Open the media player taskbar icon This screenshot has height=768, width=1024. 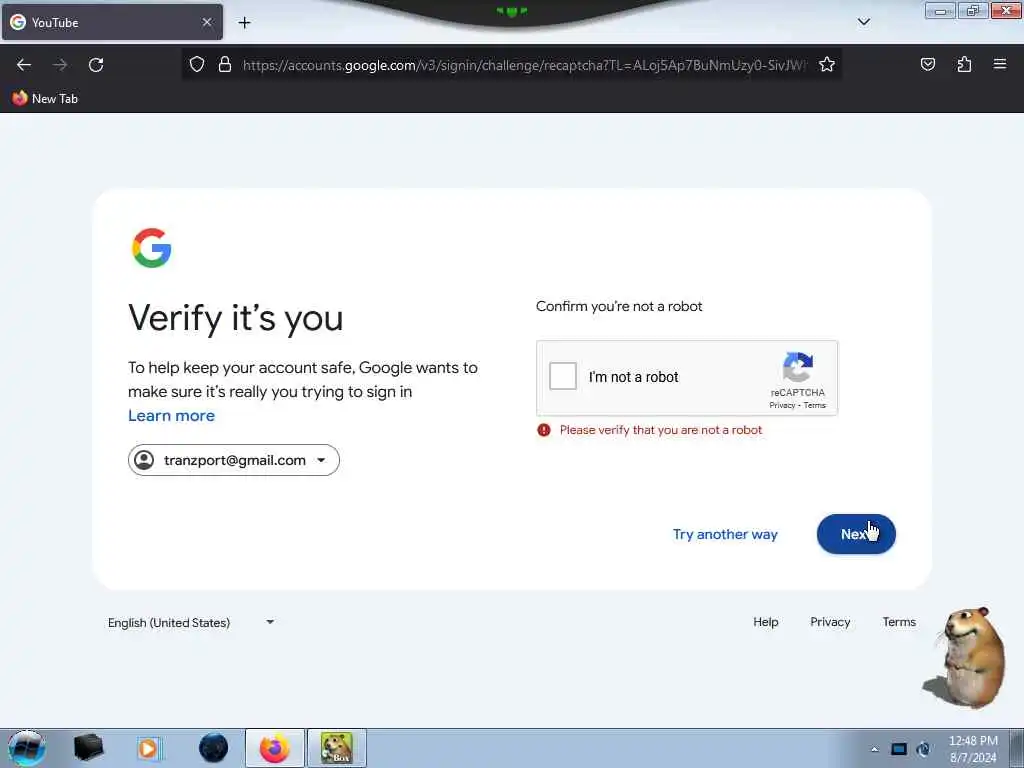click(x=149, y=748)
